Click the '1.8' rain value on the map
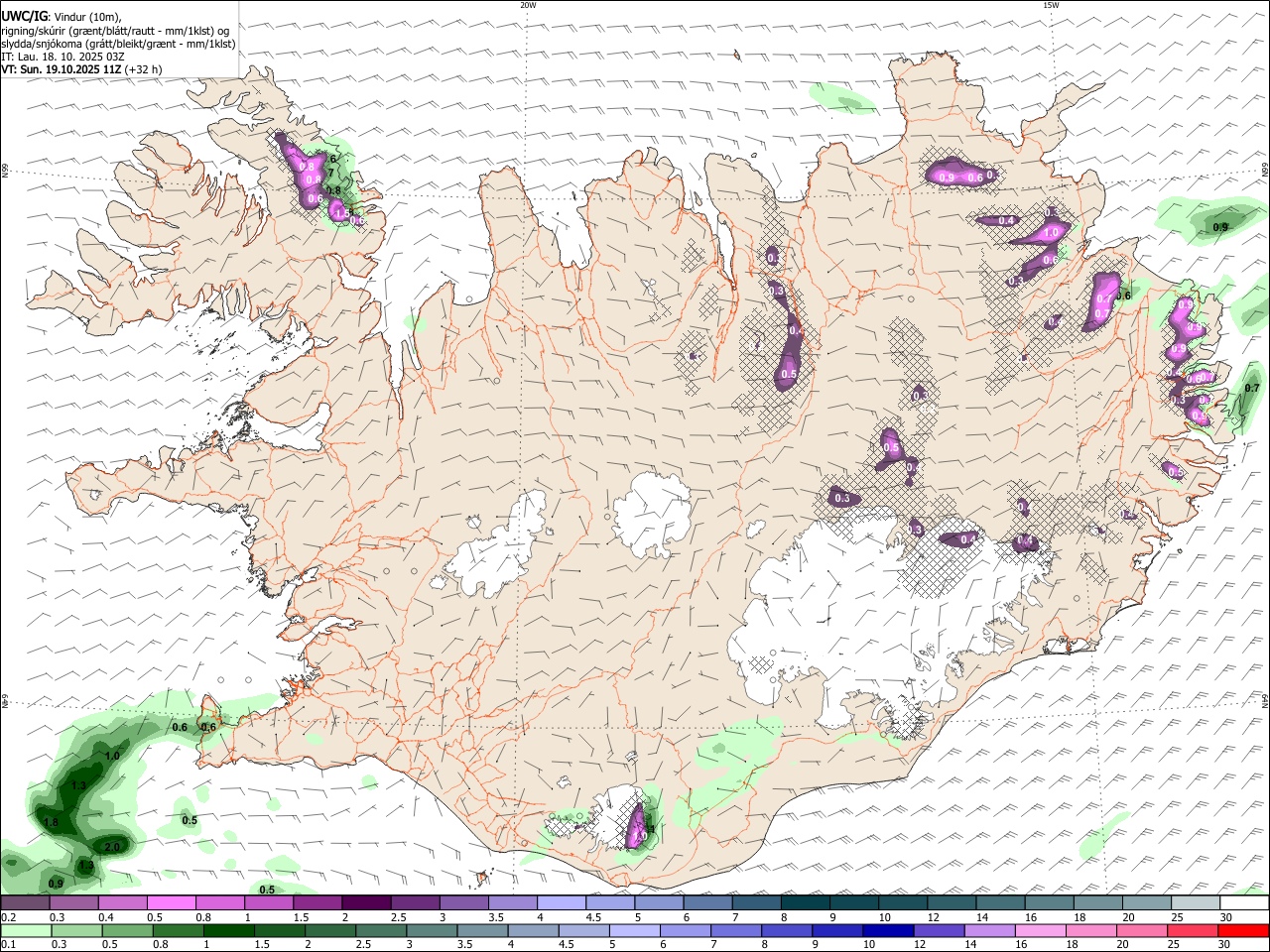 pos(52,823)
